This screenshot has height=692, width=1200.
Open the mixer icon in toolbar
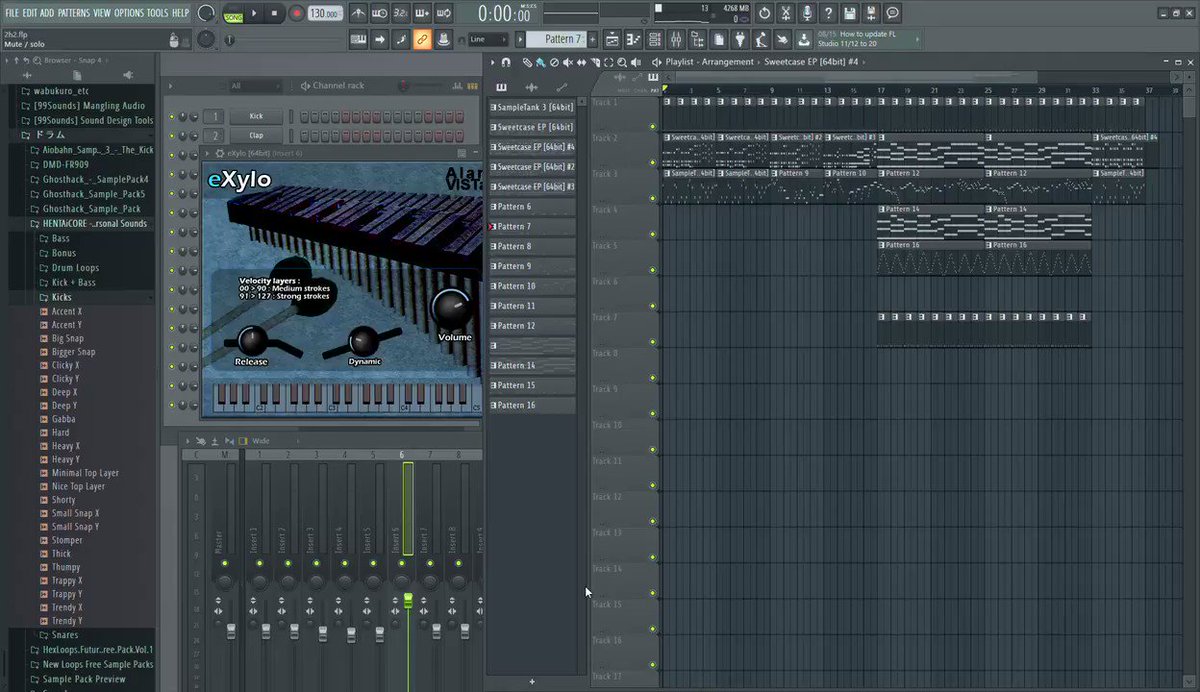677,39
